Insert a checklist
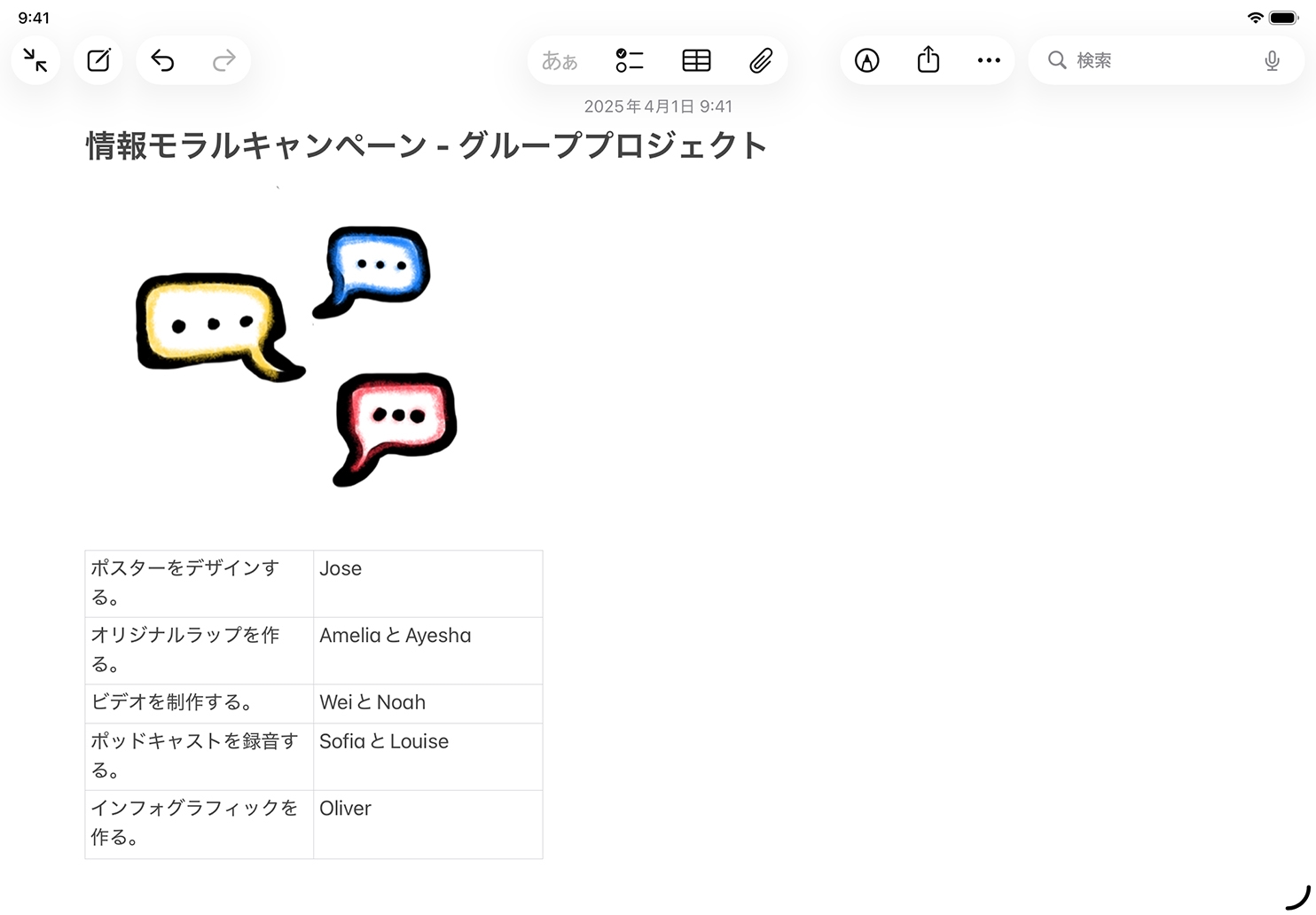This screenshot has width=1316, height=915. [x=629, y=60]
